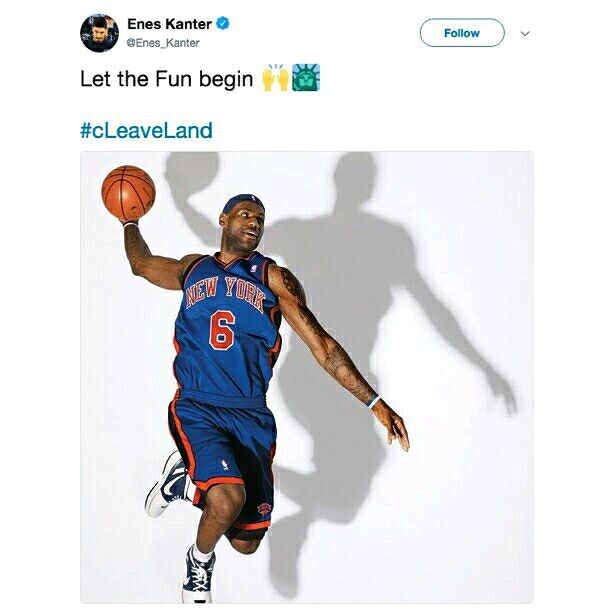Viewport: 613px width, 613px height.
Task: Click the raised Nike sneaker
Action: pyautogui.click(x=167, y=484)
